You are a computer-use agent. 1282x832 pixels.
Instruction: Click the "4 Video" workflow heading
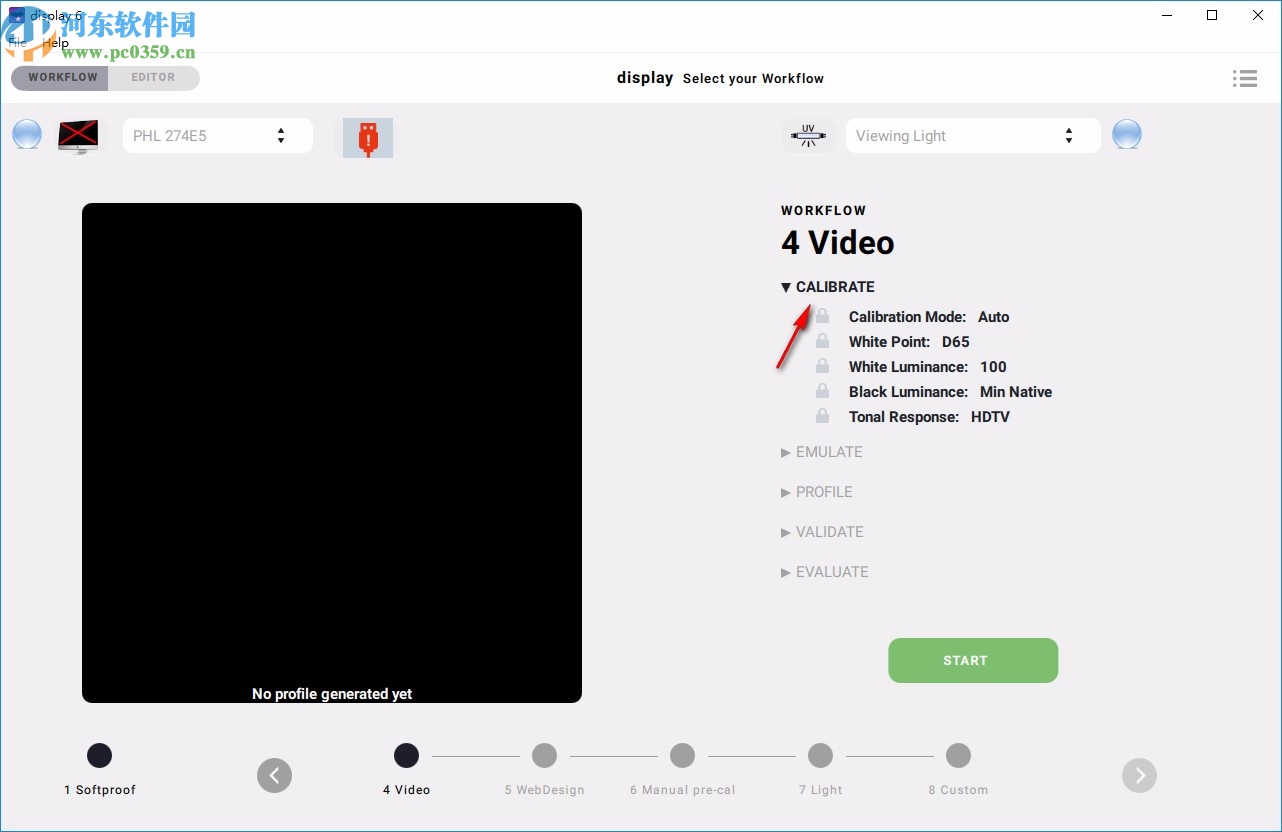click(x=838, y=243)
